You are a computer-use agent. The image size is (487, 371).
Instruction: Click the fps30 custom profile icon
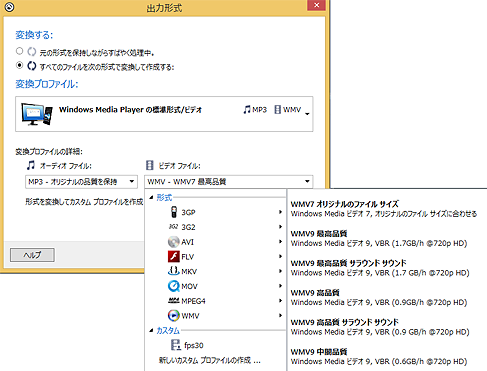point(175,345)
